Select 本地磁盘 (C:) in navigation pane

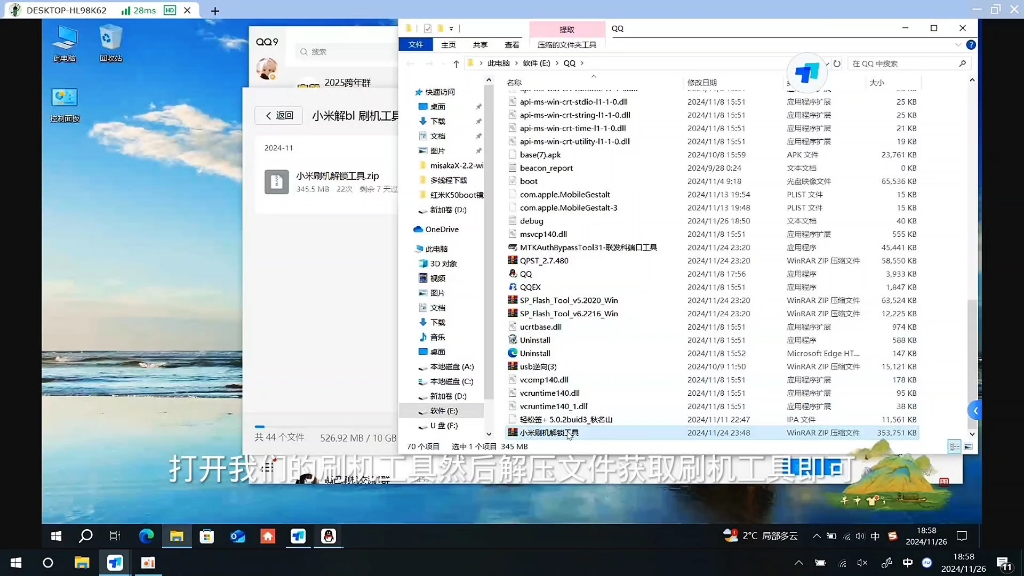click(x=451, y=381)
